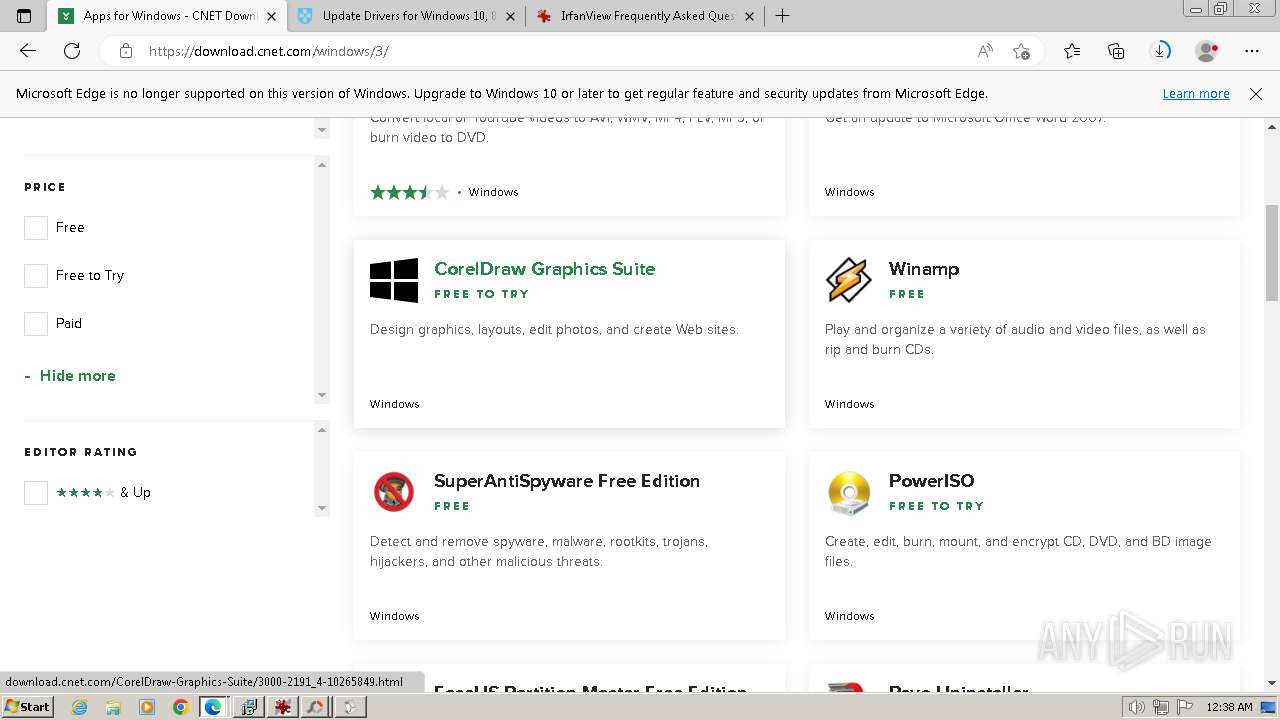Image resolution: width=1280 pixels, height=720 pixels.
Task: Open the Favorites list
Action: (x=1072, y=51)
